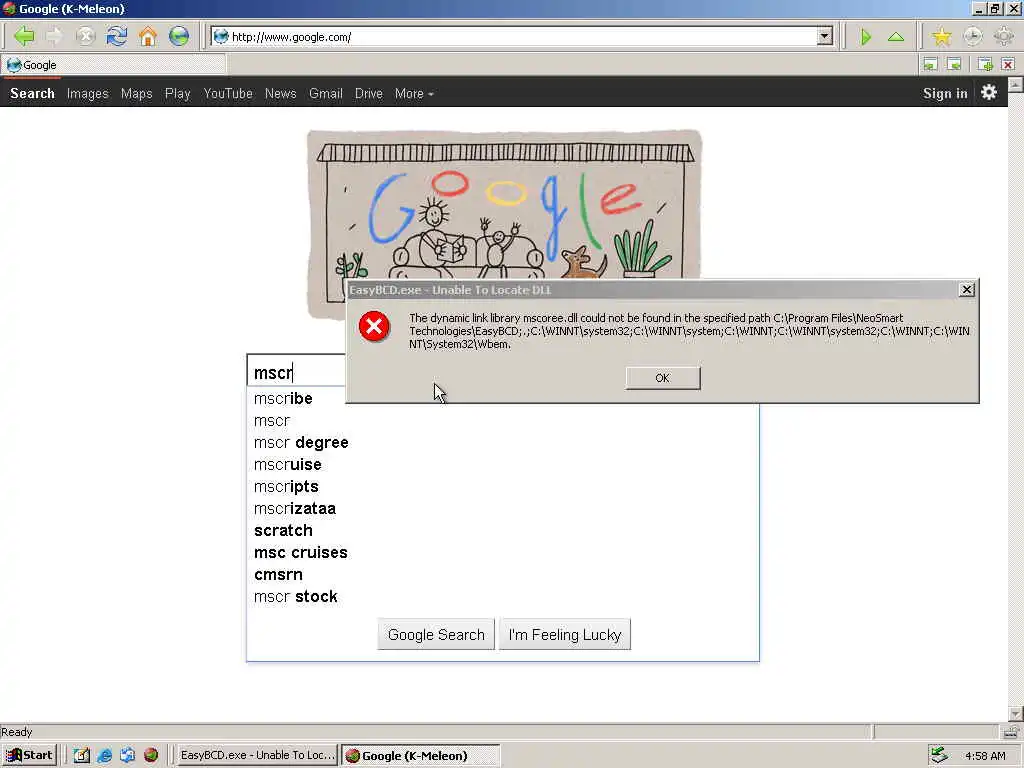Click OK in the EasyBCD error dialog
Image resolution: width=1024 pixels, height=768 pixels.
tap(663, 378)
